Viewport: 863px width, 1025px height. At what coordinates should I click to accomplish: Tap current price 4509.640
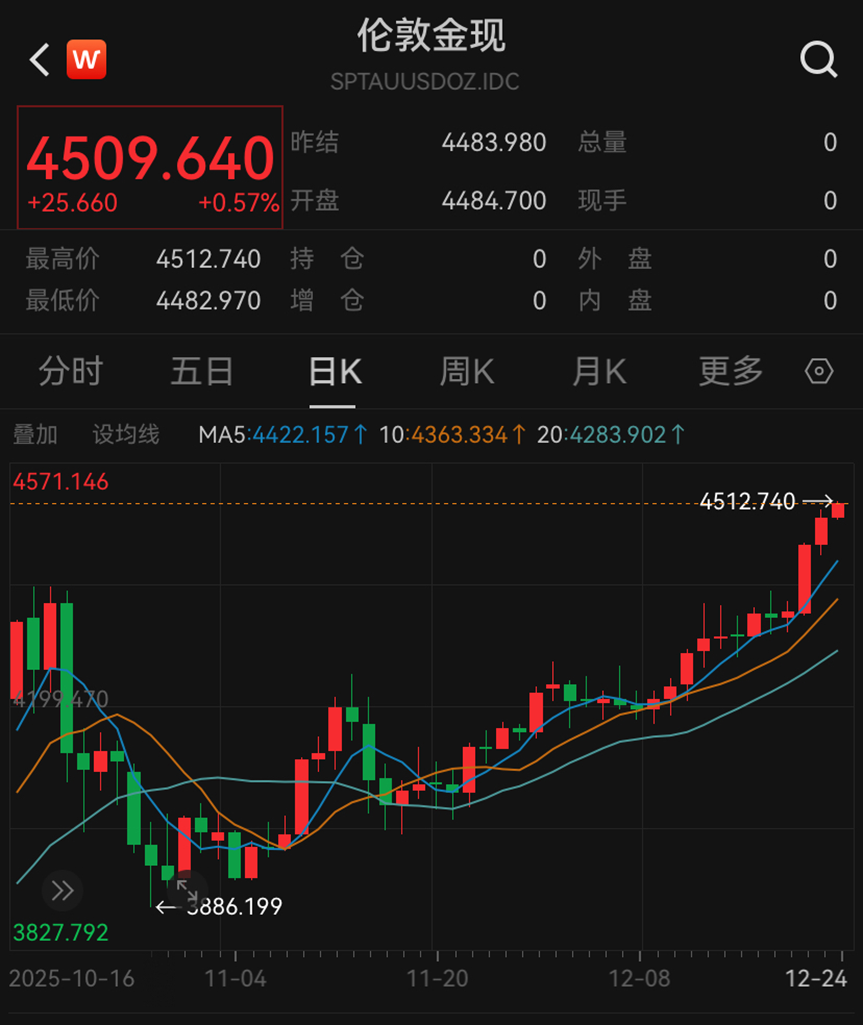point(150,158)
